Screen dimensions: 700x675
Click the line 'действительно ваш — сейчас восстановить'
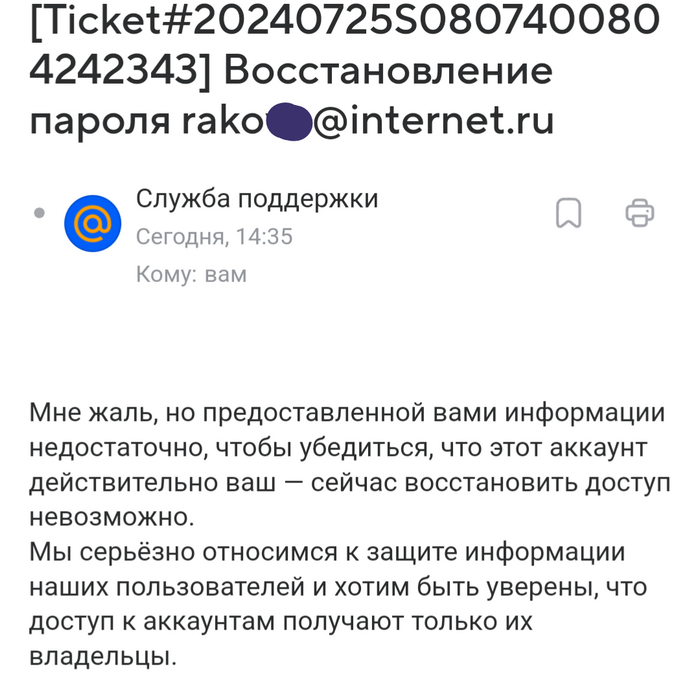(x=349, y=483)
